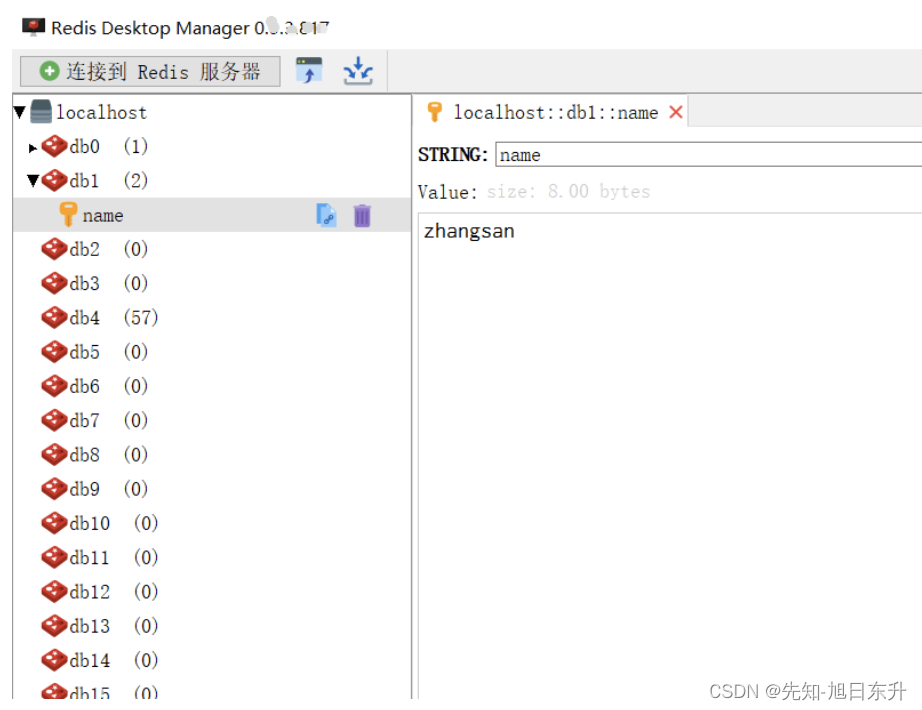Copy key icon on the name row
Screen dimensions: 922x710
coord(326,215)
